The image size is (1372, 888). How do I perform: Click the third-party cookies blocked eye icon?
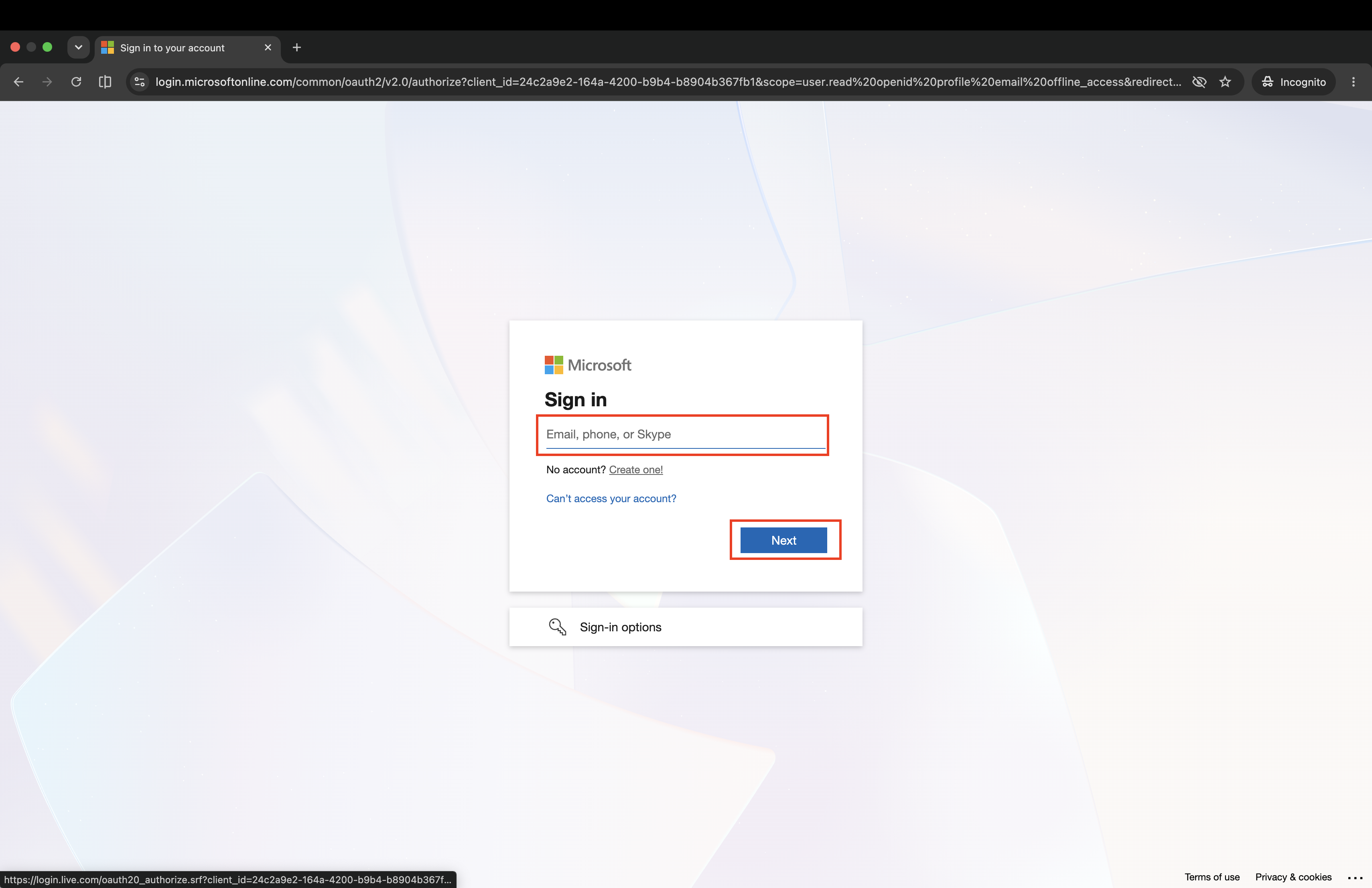[x=1199, y=82]
